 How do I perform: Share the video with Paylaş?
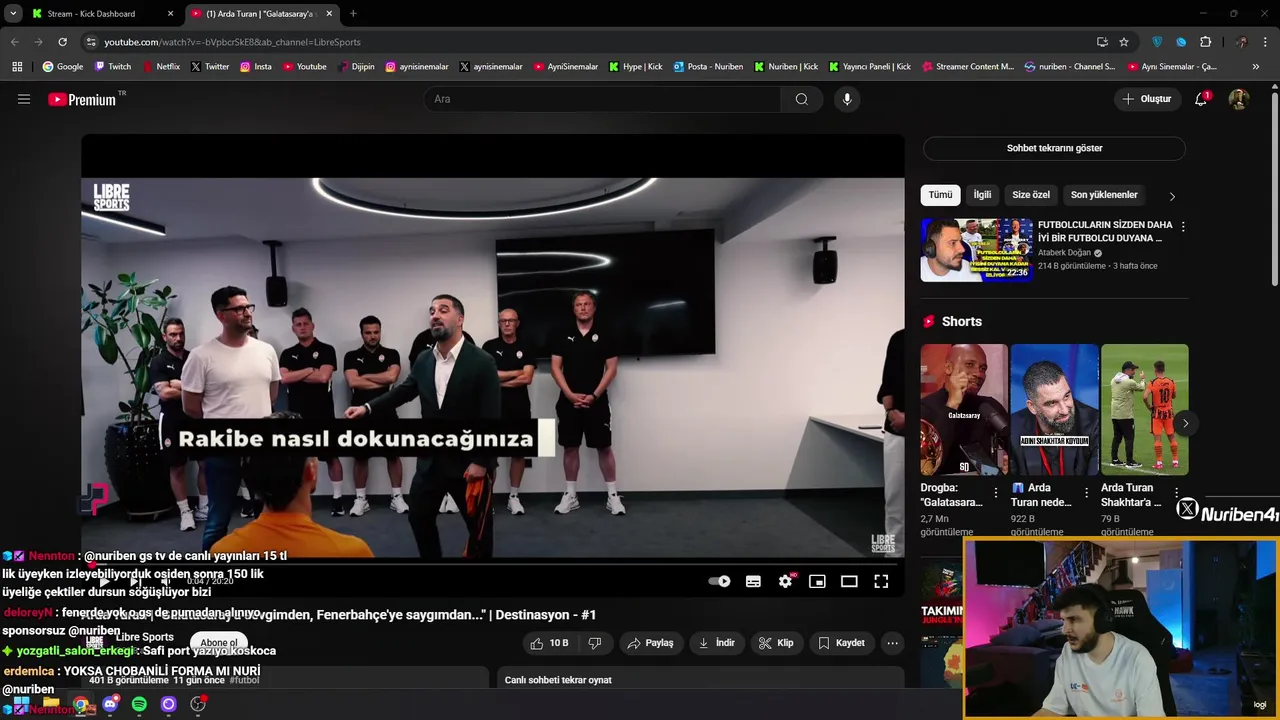click(650, 643)
